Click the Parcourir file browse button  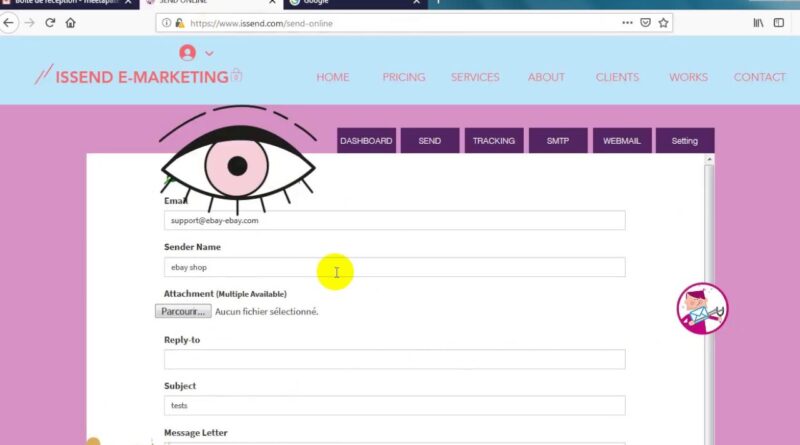[183, 311]
